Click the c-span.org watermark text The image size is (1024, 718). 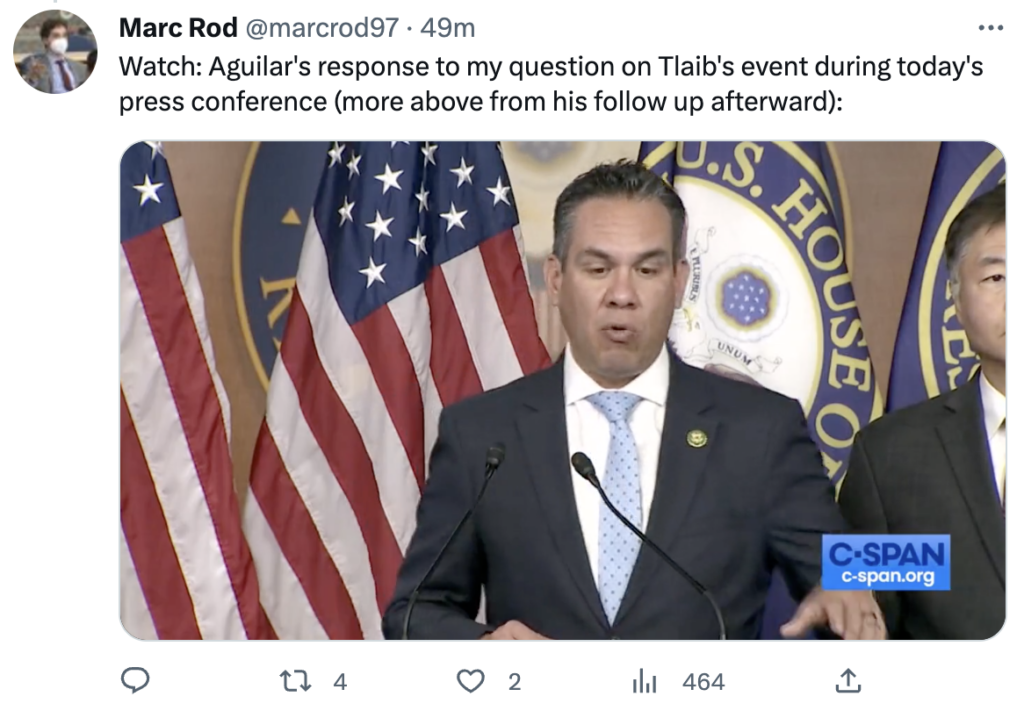point(885,576)
